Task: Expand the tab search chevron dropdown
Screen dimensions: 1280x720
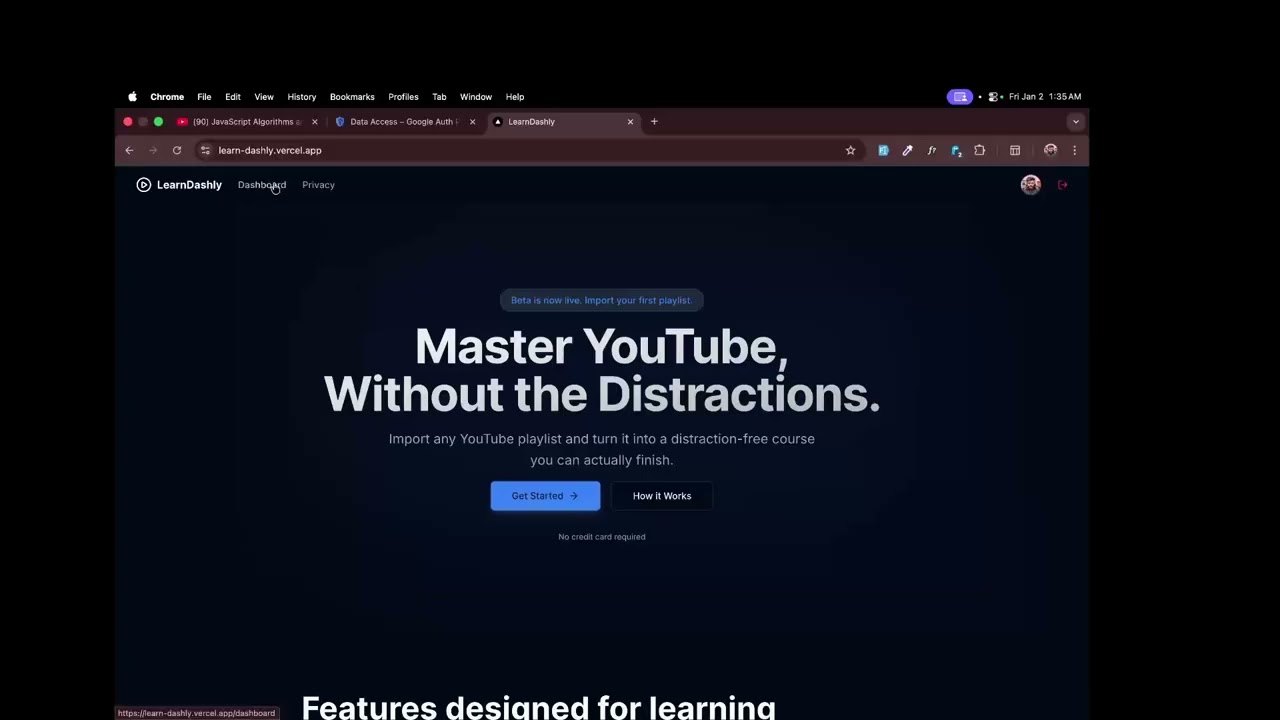Action: click(1075, 122)
